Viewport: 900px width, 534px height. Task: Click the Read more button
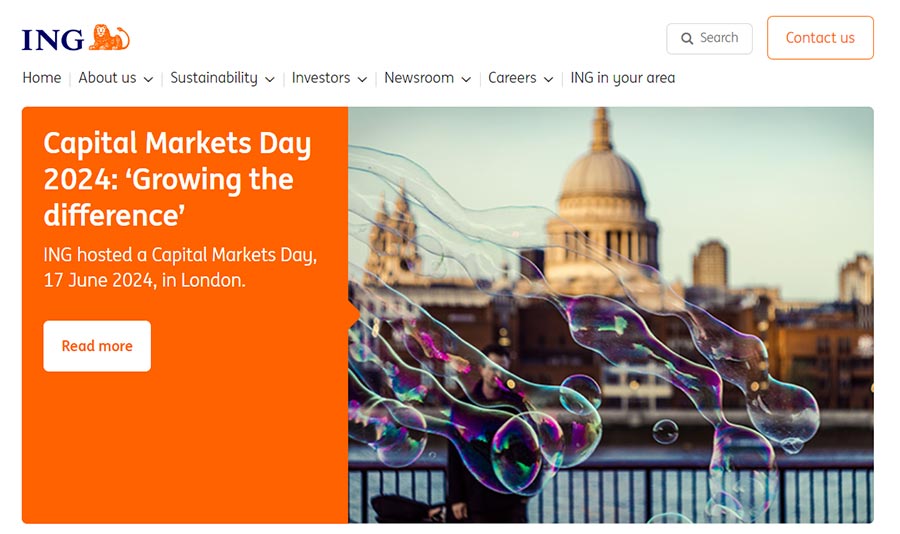(97, 346)
